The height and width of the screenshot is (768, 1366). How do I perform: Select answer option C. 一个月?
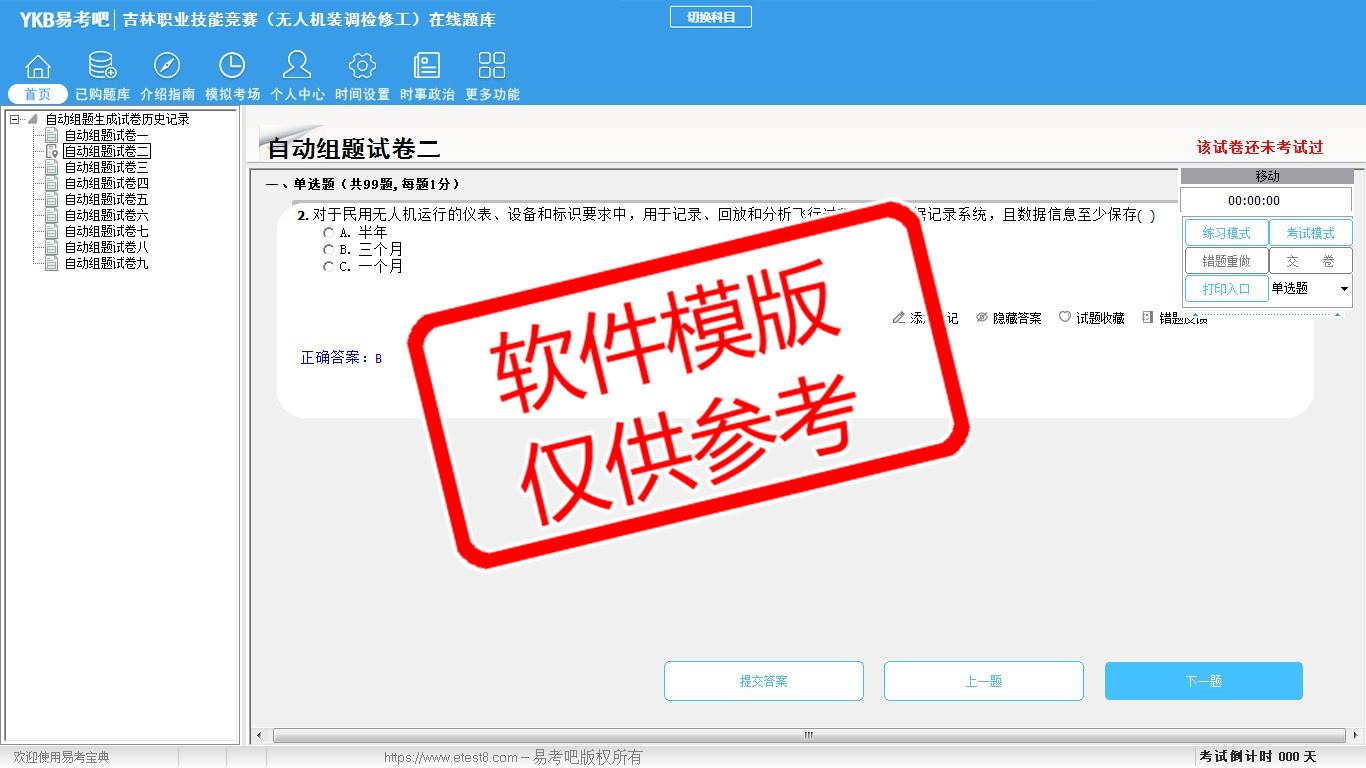(x=328, y=267)
